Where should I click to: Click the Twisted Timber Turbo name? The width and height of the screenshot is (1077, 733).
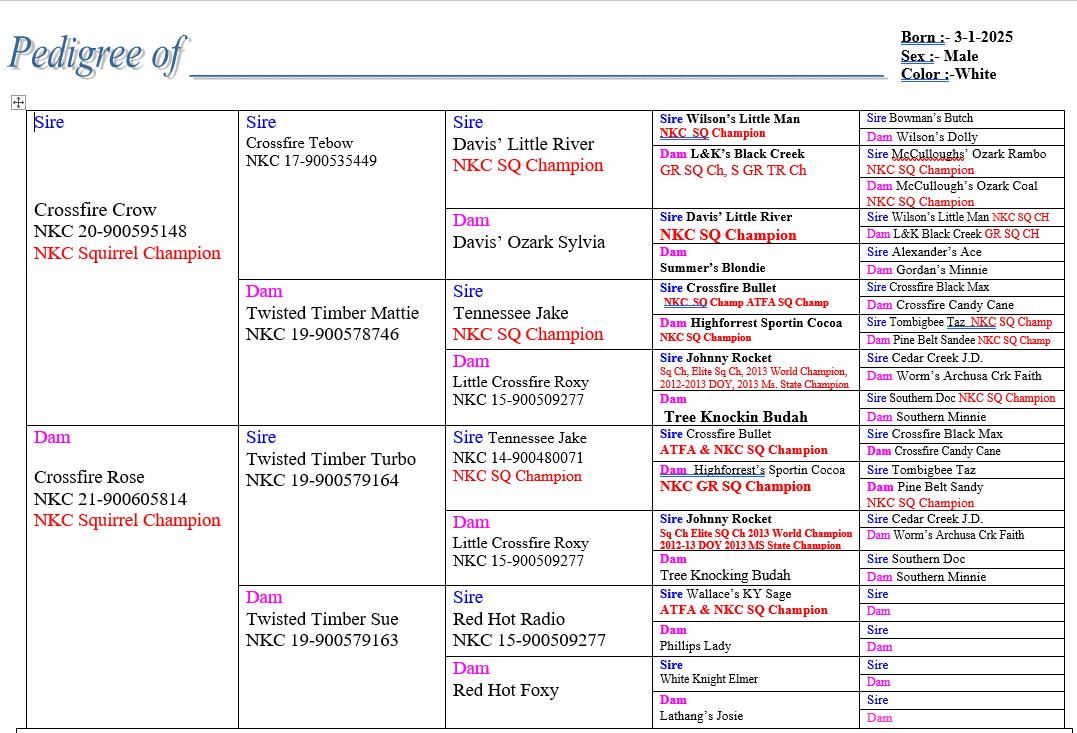click(331, 459)
